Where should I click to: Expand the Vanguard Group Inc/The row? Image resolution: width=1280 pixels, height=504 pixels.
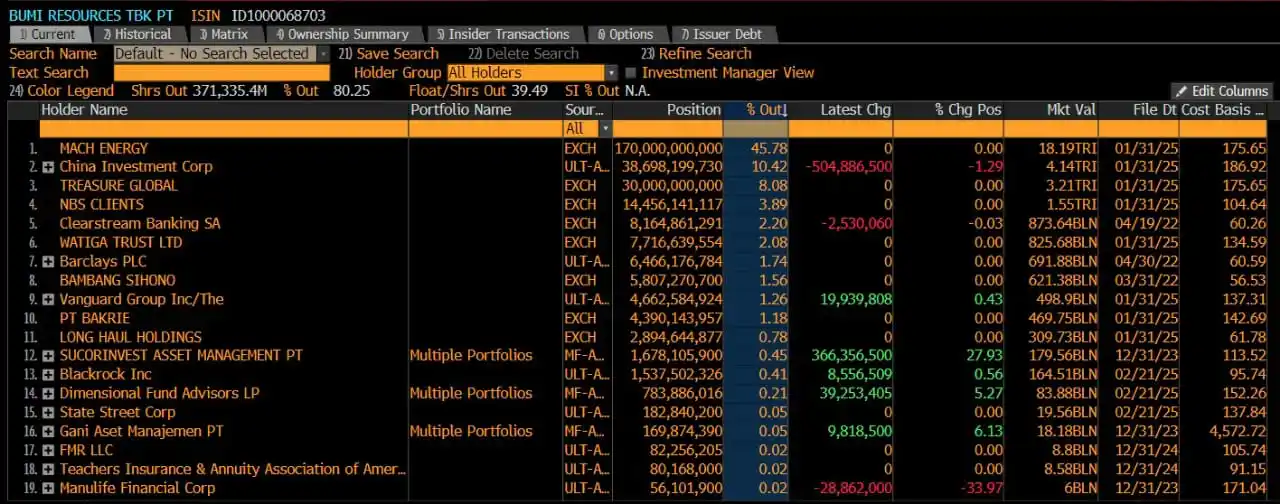48,300
